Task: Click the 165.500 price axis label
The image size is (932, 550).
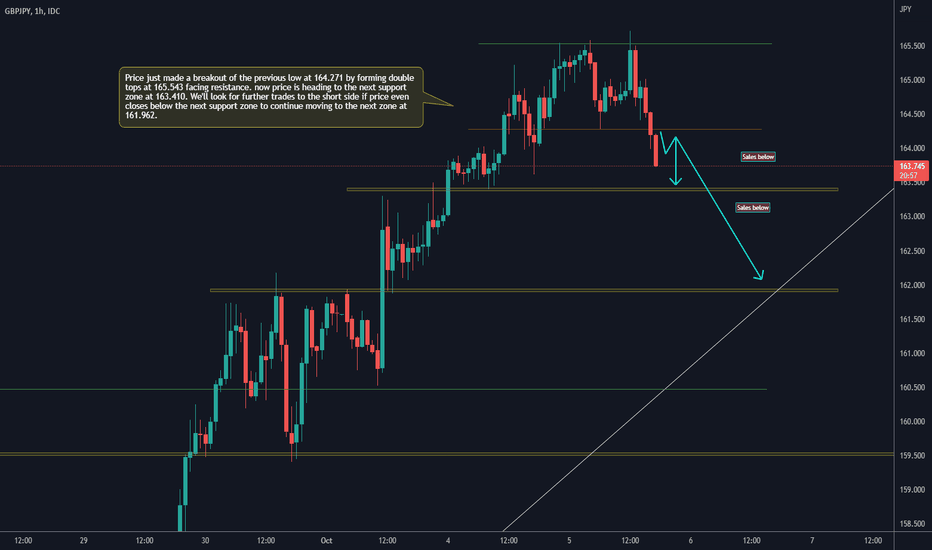Action: pos(912,46)
